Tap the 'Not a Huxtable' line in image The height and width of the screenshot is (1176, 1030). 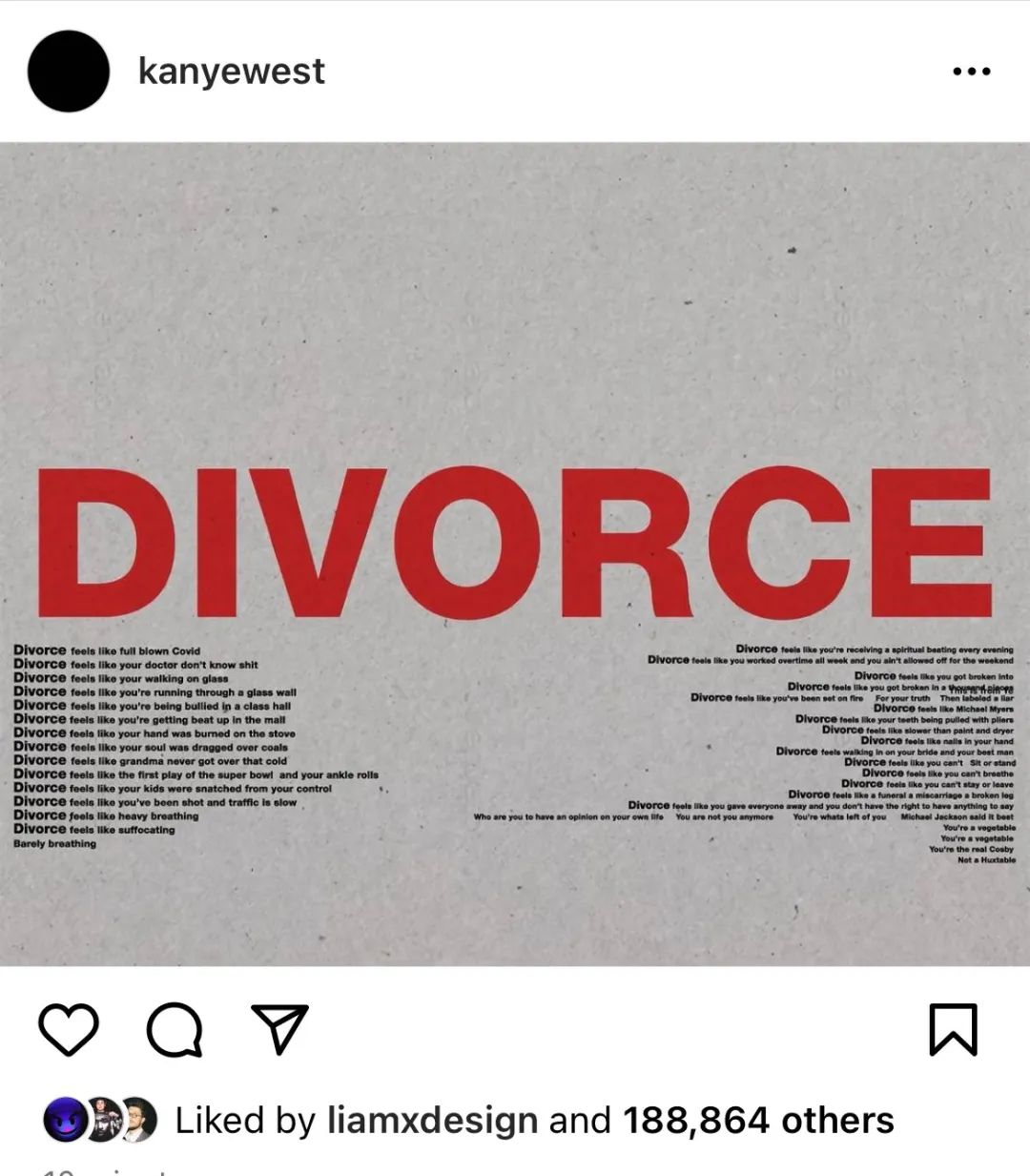click(986, 860)
